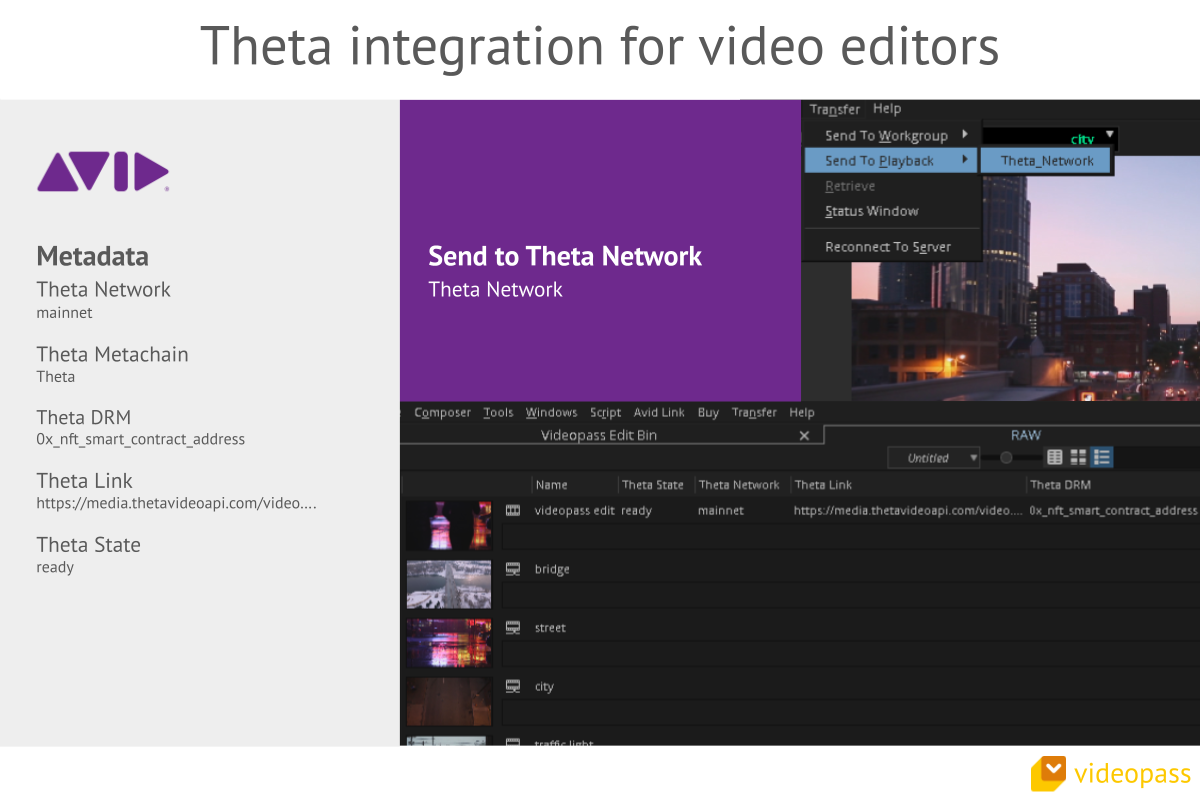Select the bridge clip thumbnail
This screenshot has width=1200, height=800.
tap(448, 584)
